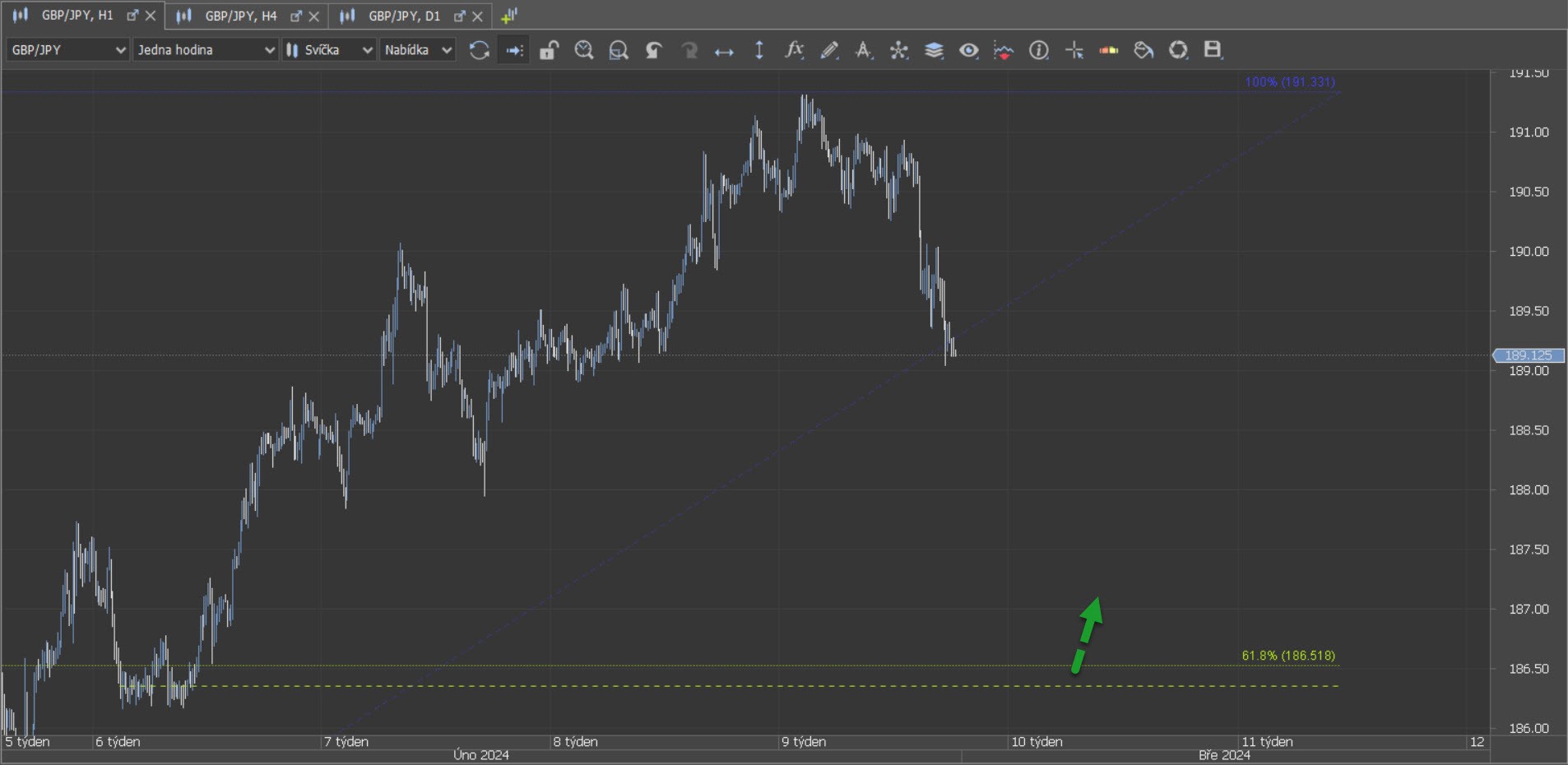
Task: Close the GBP/JPY, H1 tab
Action: (x=150, y=16)
